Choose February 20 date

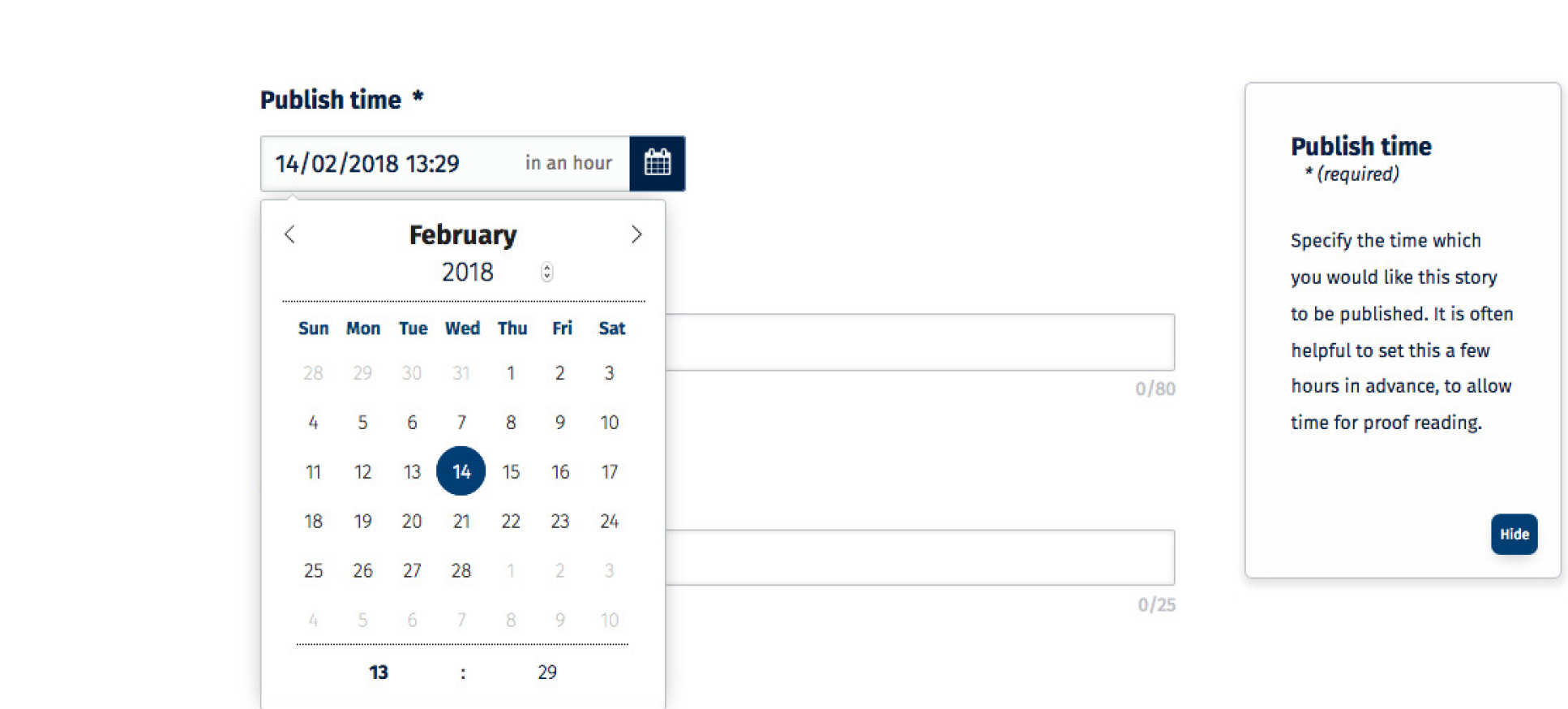412,521
